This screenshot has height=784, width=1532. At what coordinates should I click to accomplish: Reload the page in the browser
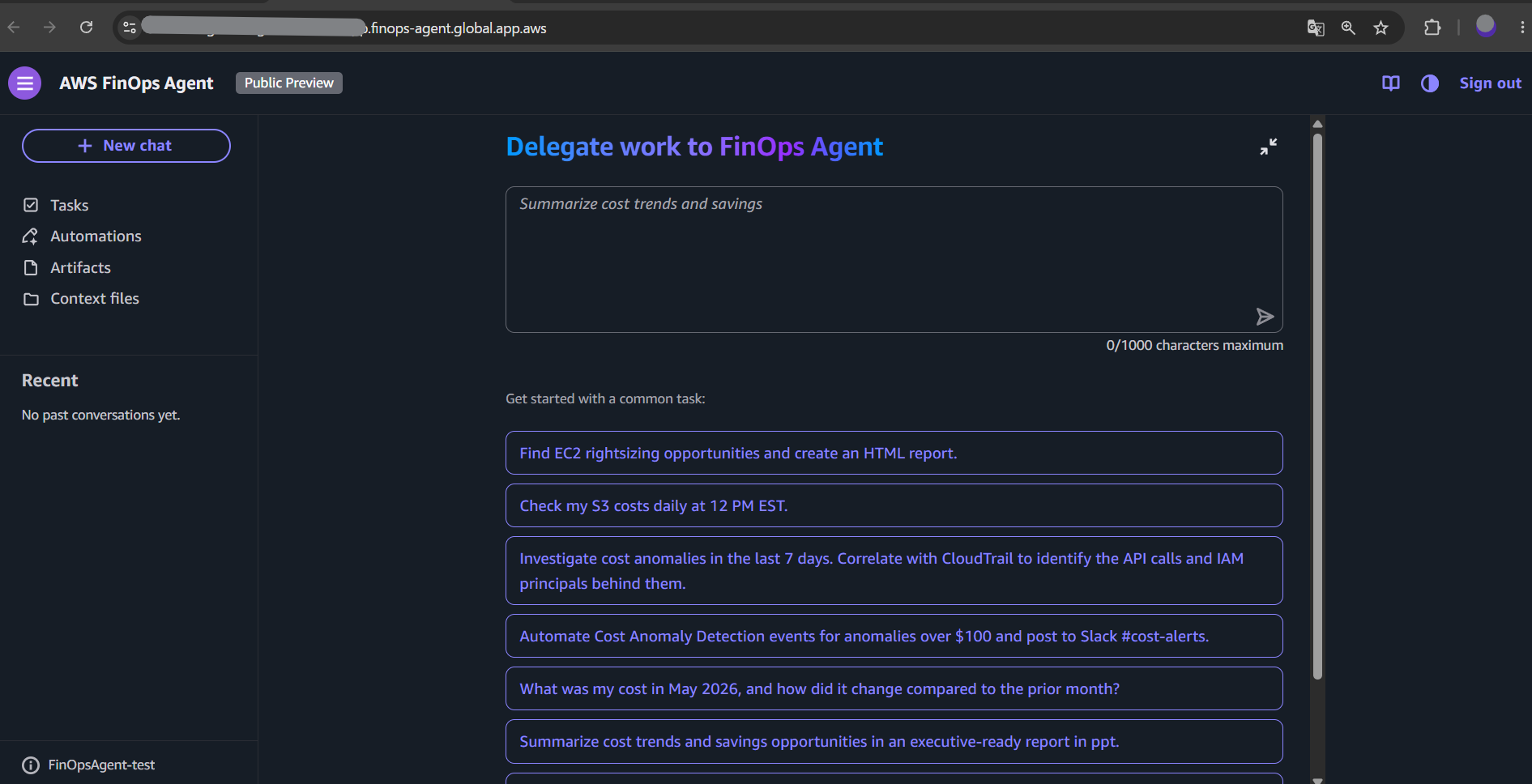coord(87,28)
